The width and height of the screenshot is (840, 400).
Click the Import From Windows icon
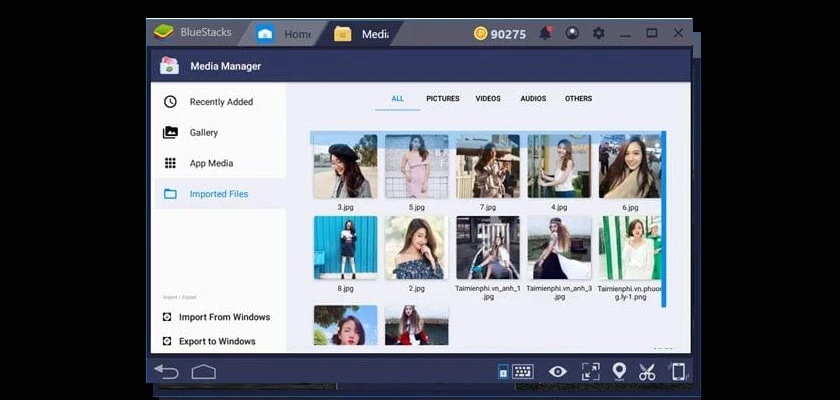point(167,317)
